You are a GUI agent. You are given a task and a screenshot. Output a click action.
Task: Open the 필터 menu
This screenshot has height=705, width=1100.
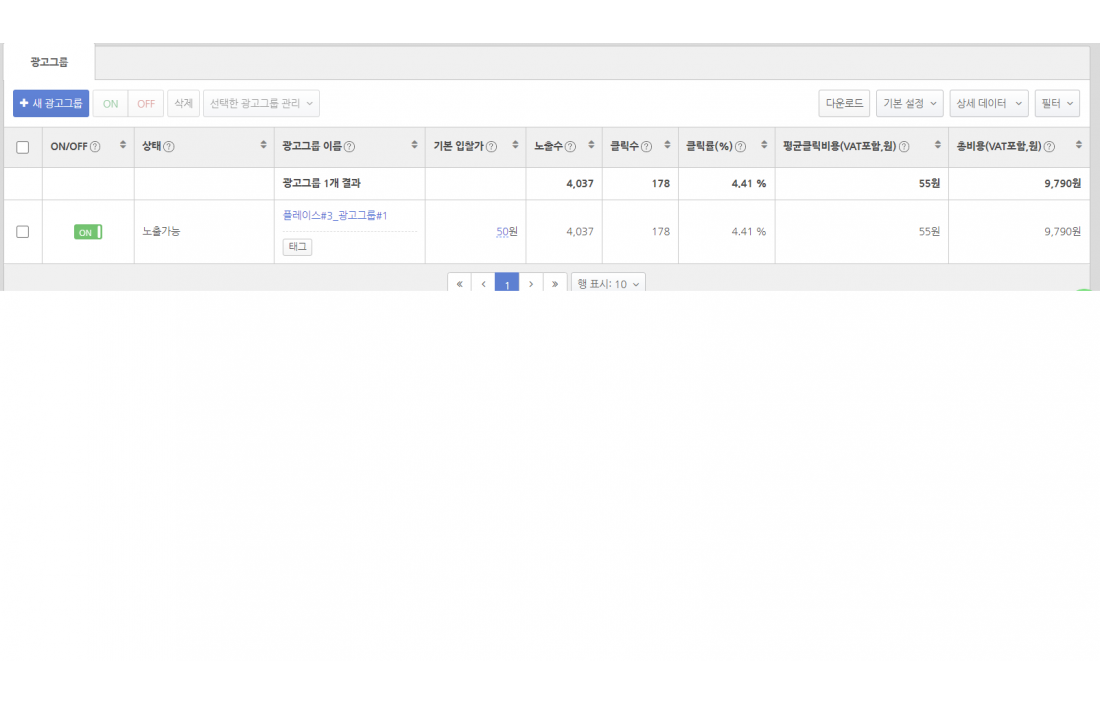[x=1057, y=104]
